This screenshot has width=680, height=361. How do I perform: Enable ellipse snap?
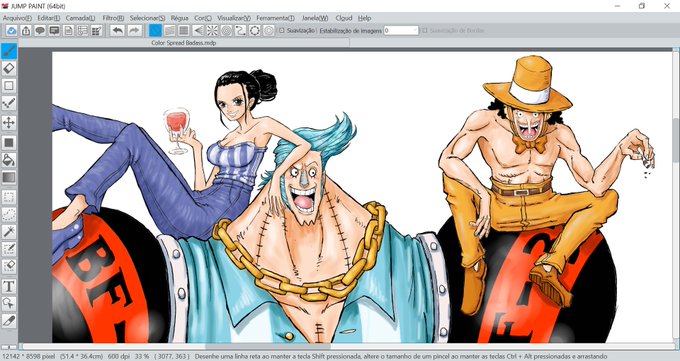255,30
